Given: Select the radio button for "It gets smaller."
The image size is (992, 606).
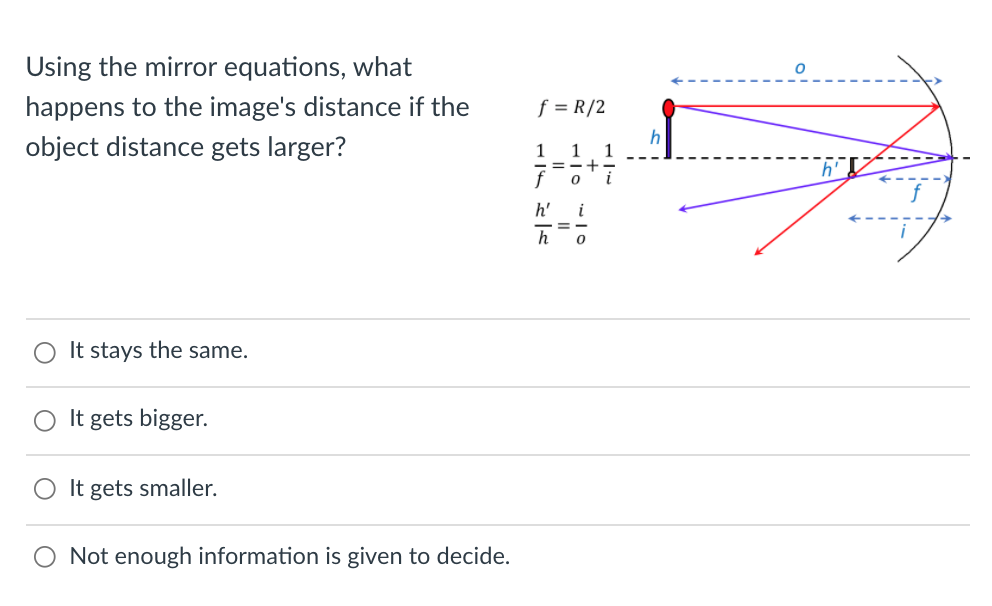Looking at the screenshot, I should click(x=44, y=489).
